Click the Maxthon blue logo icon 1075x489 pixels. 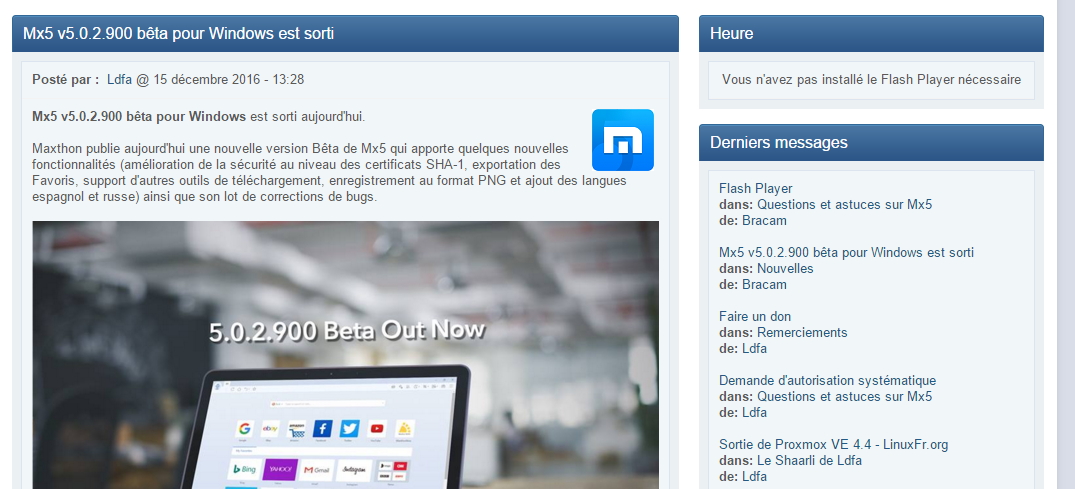[623, 140]
